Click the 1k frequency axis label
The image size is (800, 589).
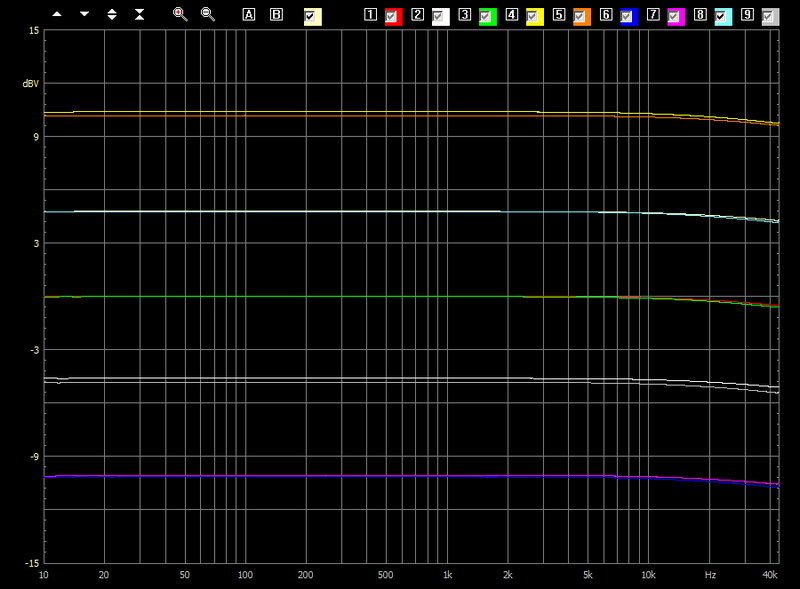(x=447, y=575)
